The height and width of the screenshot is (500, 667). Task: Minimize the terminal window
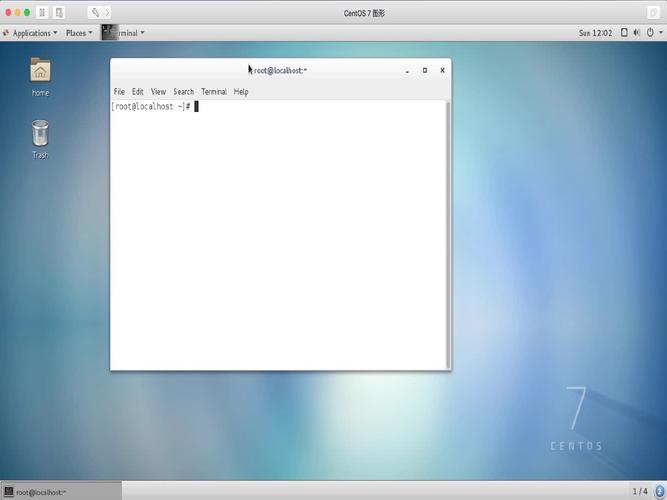pos(407,71)
